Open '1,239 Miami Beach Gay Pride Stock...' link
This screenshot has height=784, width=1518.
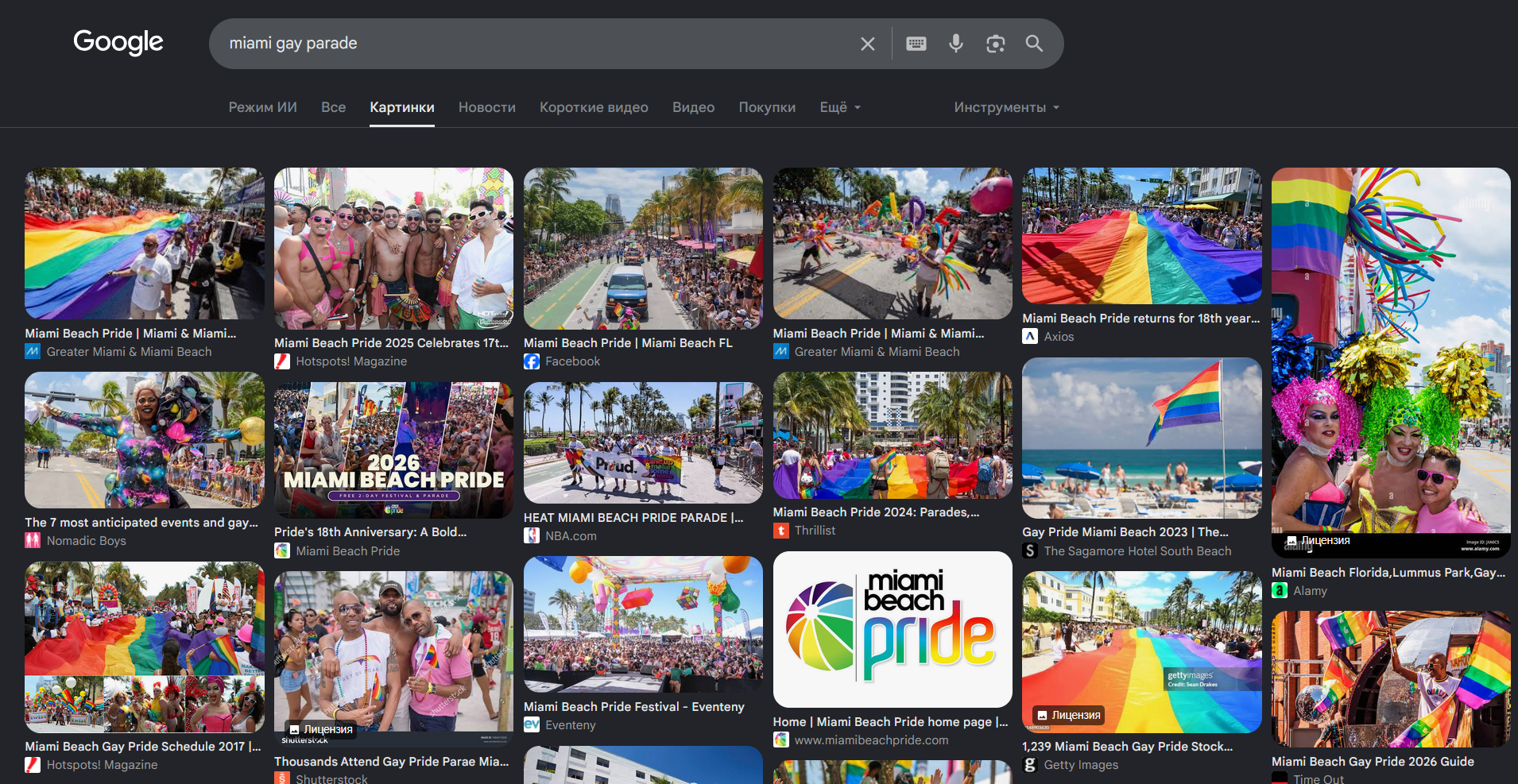[x=1128, y=746]
